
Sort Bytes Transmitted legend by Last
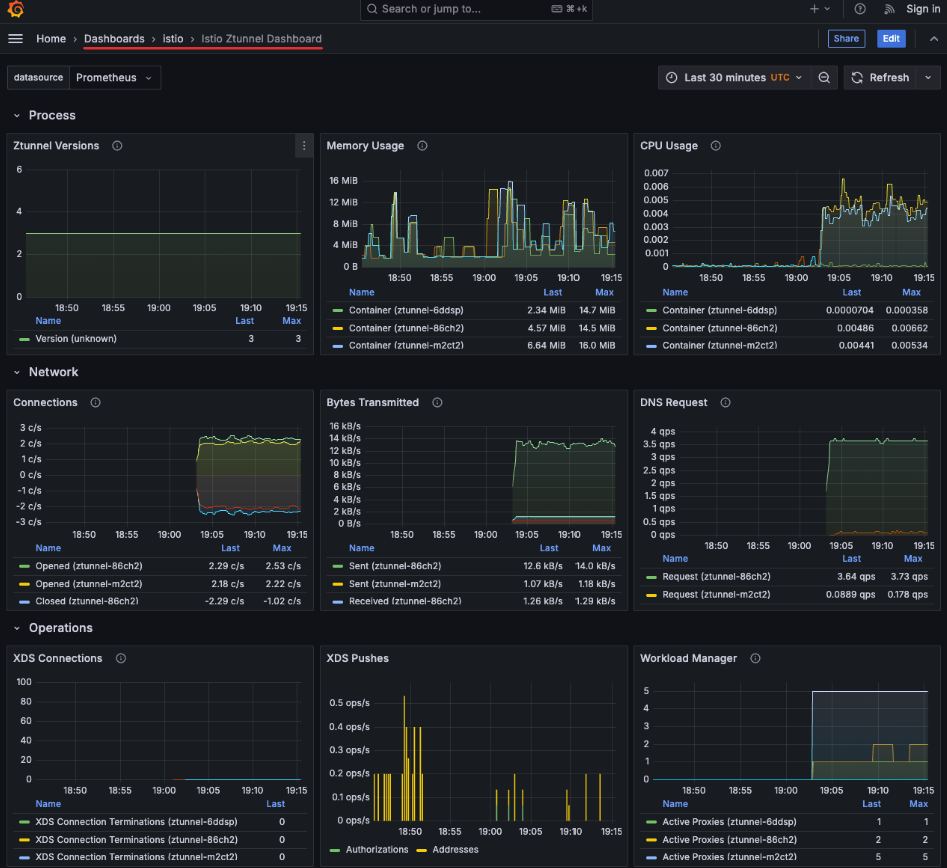(x=548, y=548)
